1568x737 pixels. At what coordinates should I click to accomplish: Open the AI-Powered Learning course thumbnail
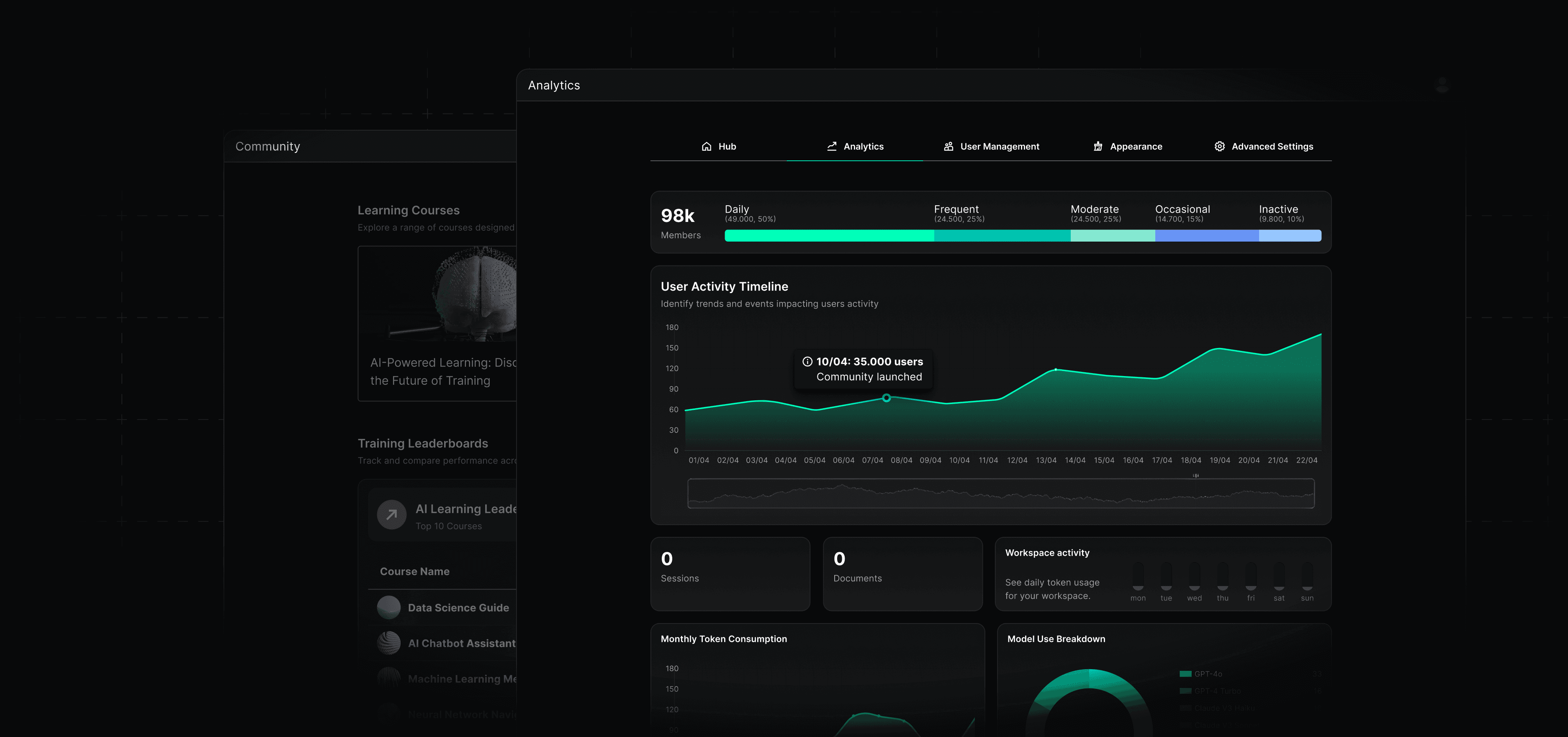click(437, 294)
